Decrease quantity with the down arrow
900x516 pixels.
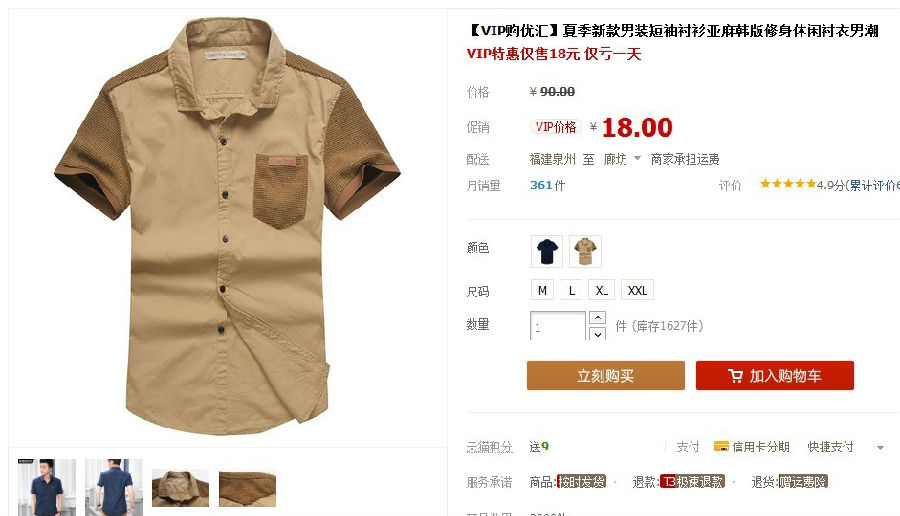point(598,333)
